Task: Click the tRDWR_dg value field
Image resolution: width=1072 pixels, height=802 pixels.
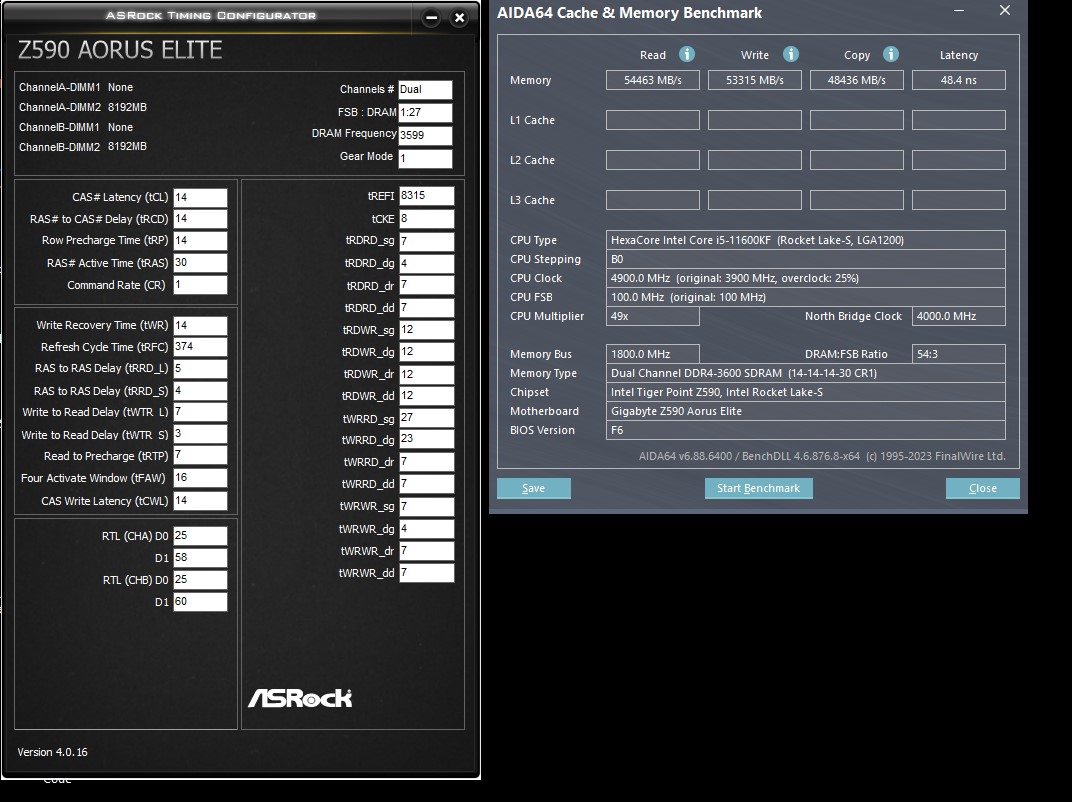Action: (427, 351)
